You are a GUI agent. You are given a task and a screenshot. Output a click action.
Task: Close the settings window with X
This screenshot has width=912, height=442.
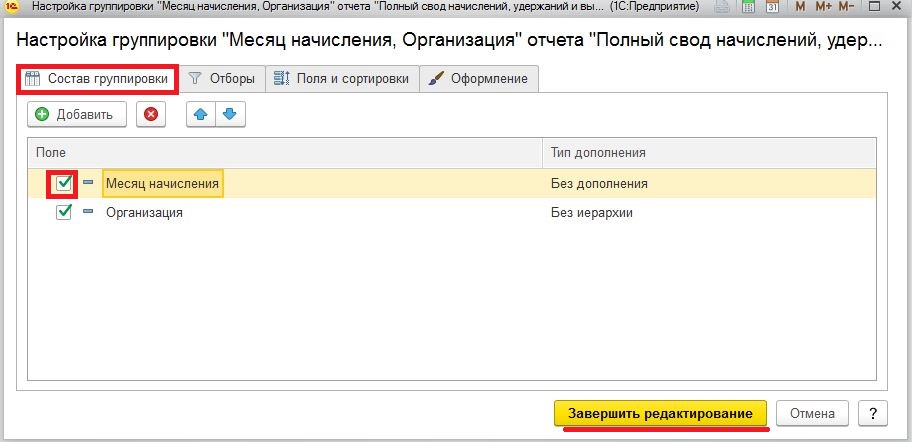tap(897, 8)
